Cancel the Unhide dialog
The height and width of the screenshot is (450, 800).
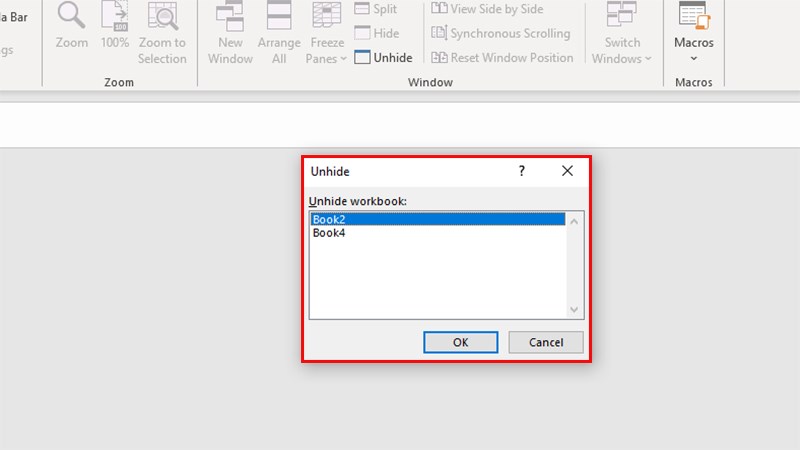546,342
